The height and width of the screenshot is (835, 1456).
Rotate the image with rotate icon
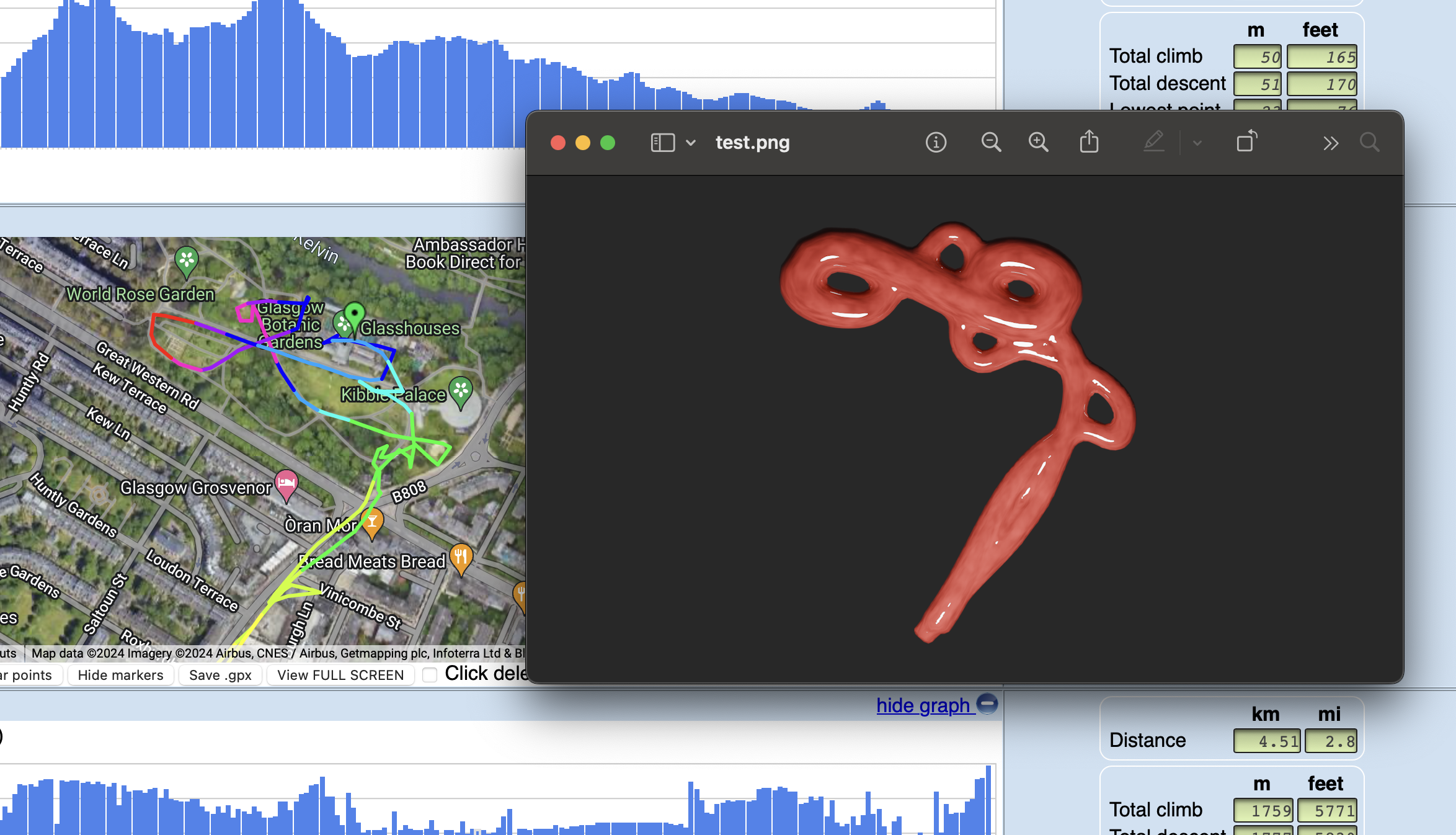[x=1246, y=141]
